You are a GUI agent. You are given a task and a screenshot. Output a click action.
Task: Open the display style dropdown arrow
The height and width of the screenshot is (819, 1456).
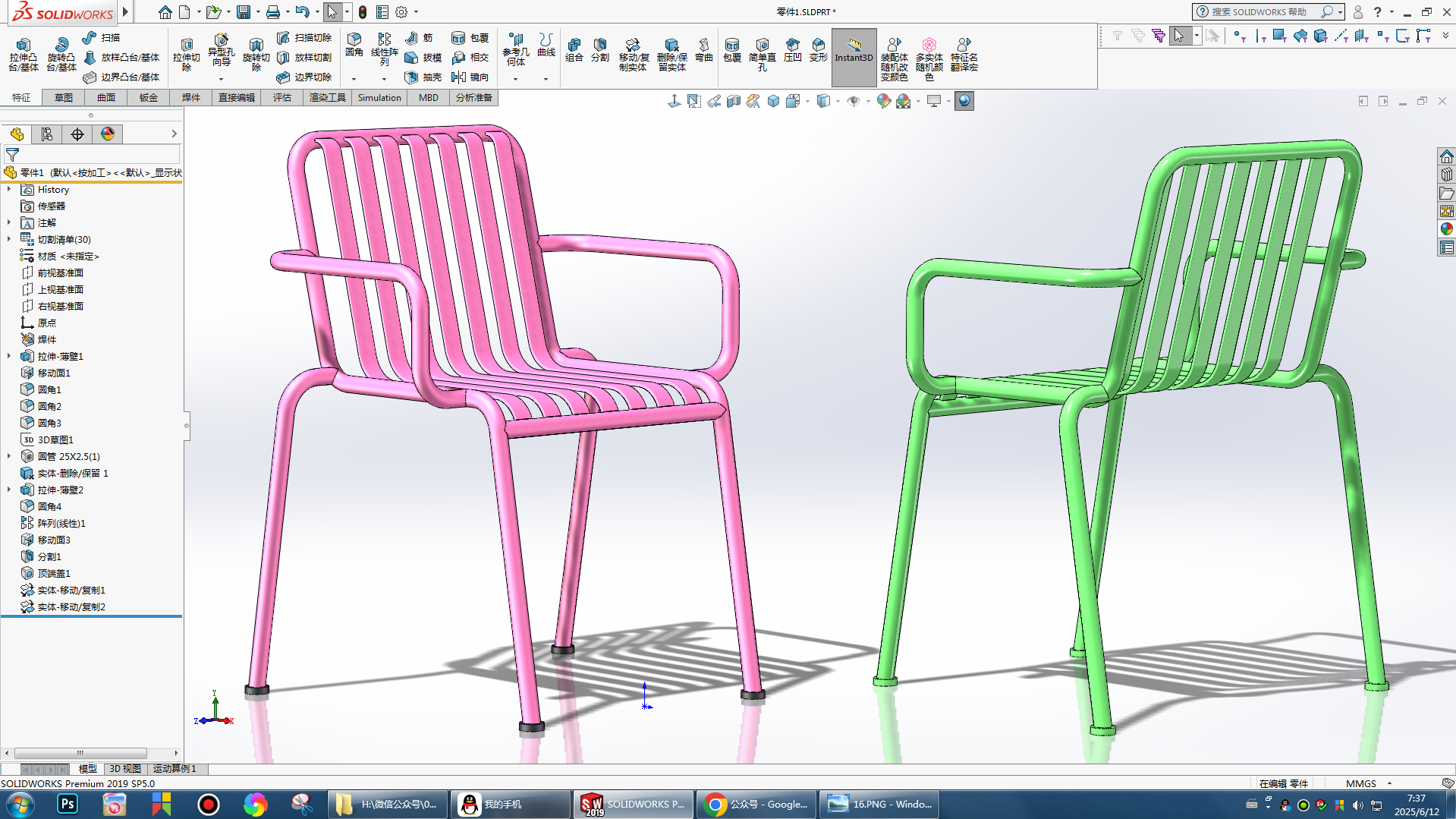click(838, 101)
